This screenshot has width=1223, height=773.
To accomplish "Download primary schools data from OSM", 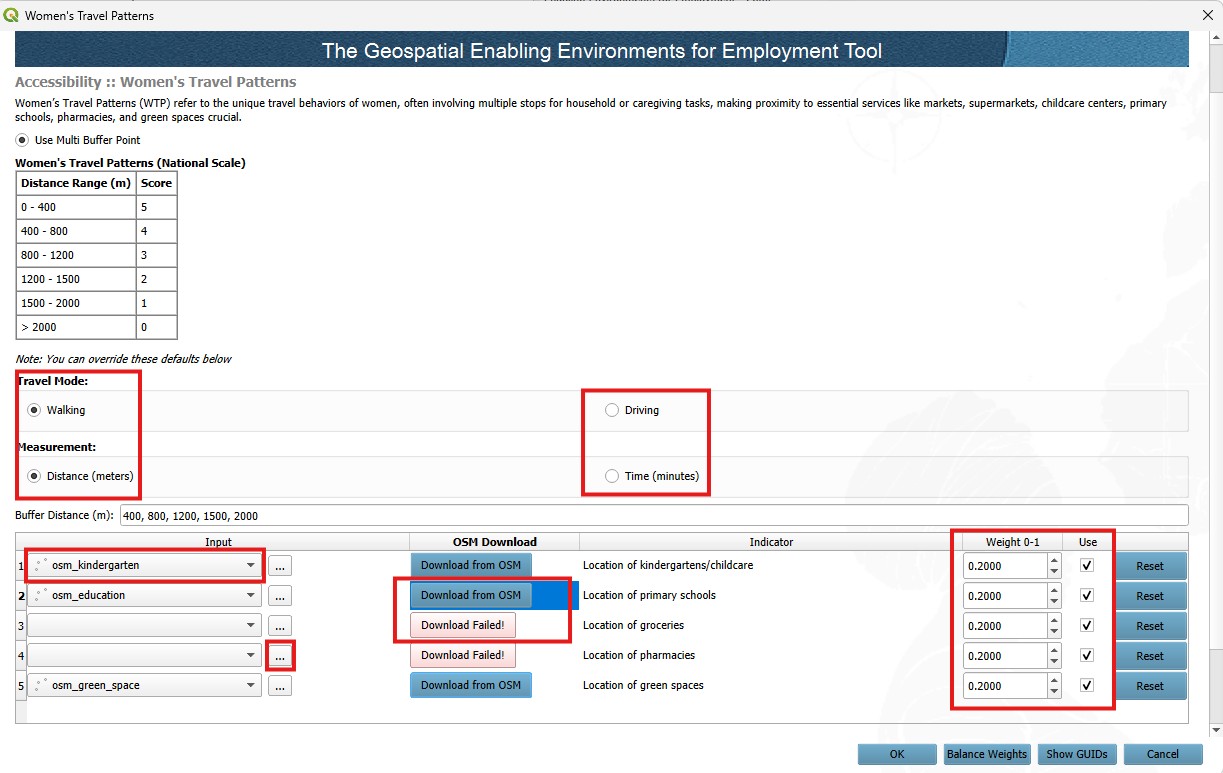I will pos(471,595).
